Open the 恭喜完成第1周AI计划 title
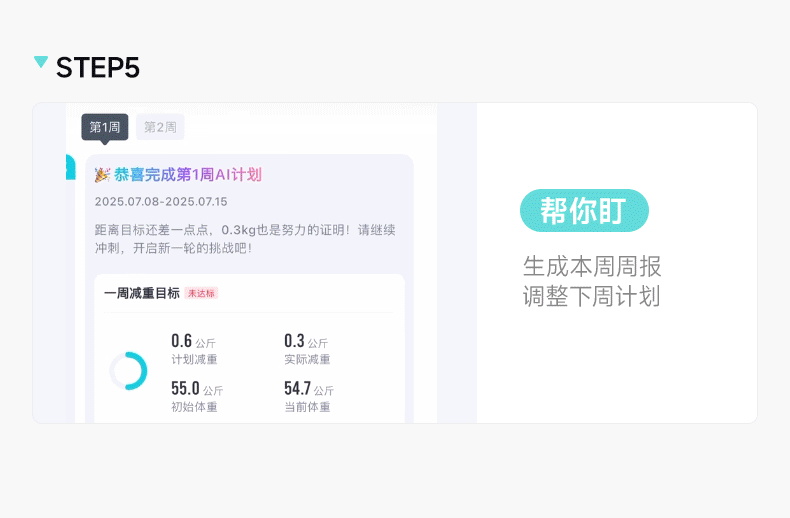Screen dimensions: 790x518 tap(188, 175)
